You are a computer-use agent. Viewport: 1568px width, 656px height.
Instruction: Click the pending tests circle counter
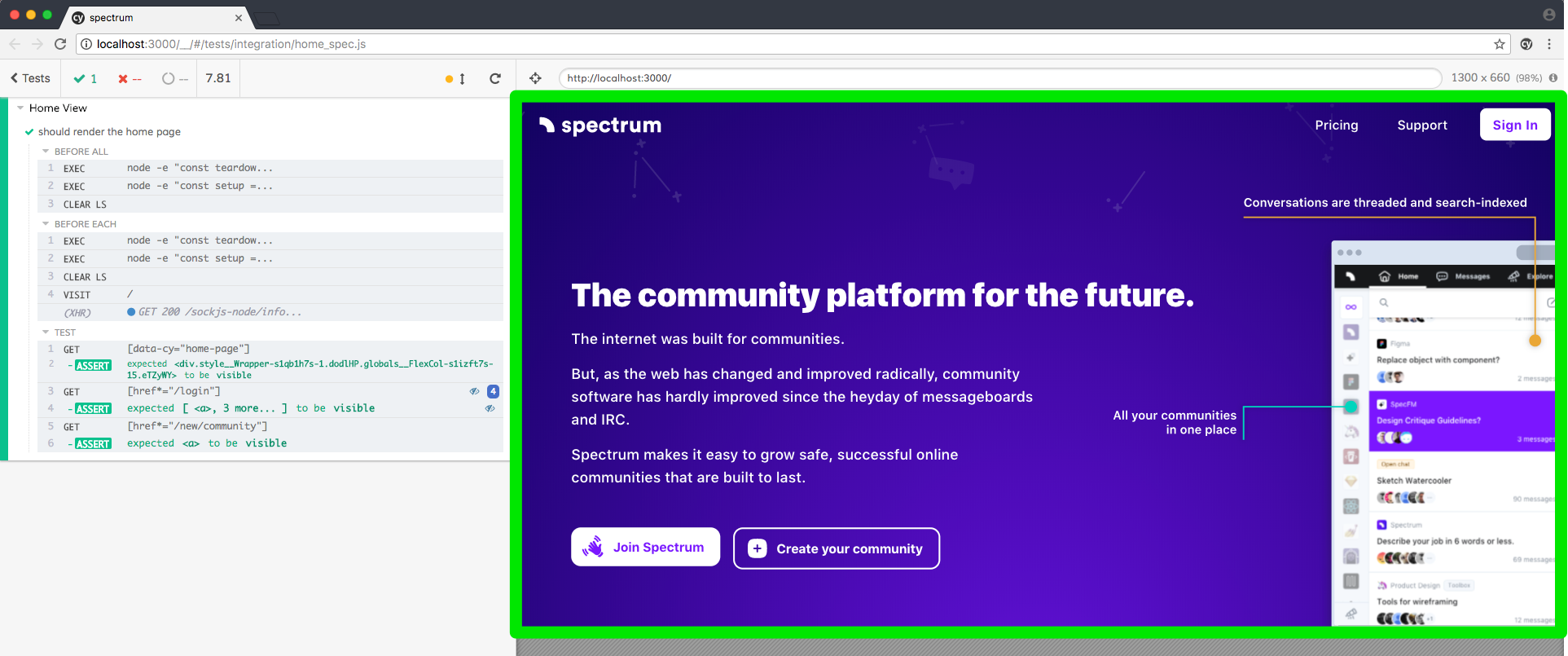tap(174, 78)
